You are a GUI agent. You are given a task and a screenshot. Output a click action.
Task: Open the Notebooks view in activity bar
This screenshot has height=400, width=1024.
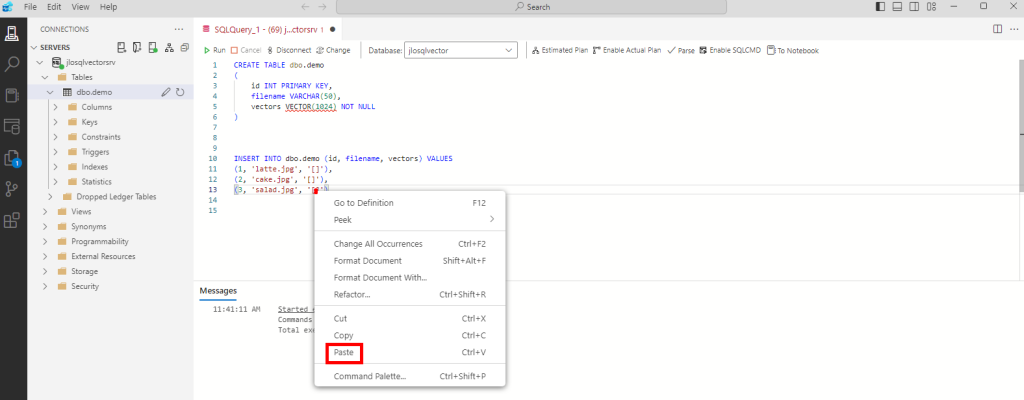[x=12, y=95]
